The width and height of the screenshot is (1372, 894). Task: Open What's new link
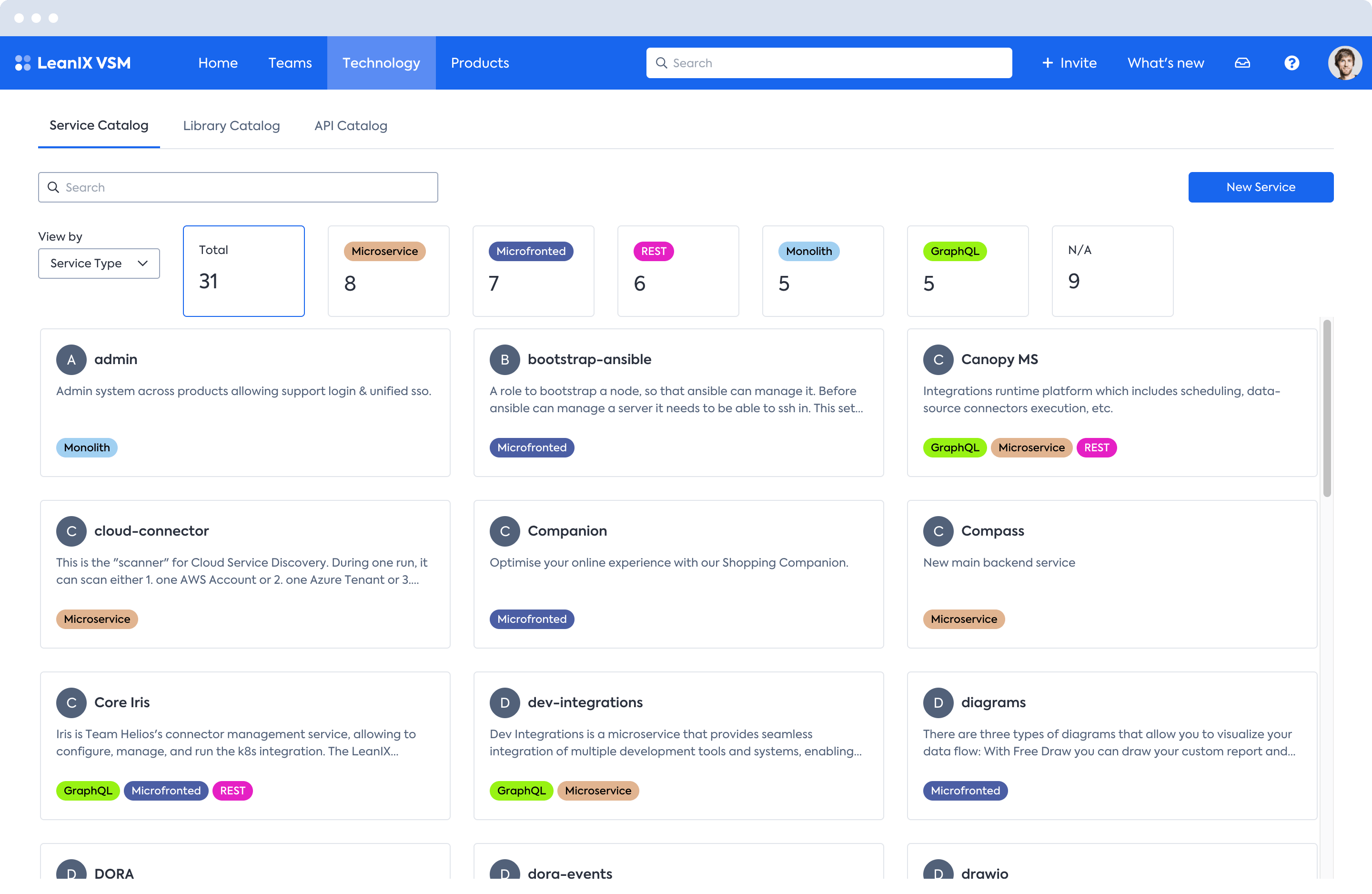1166,63
